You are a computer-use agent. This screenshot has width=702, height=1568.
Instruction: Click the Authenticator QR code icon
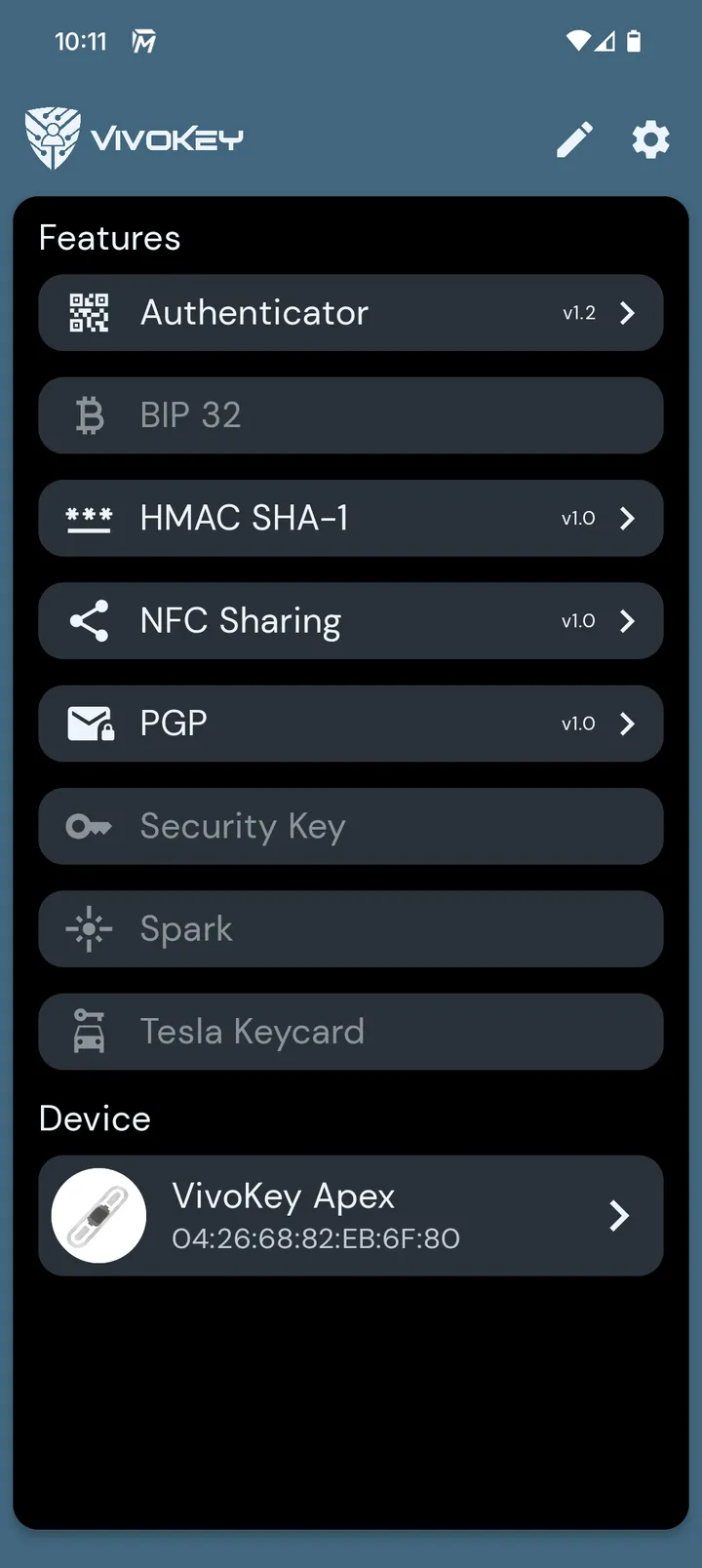point(89,313)
